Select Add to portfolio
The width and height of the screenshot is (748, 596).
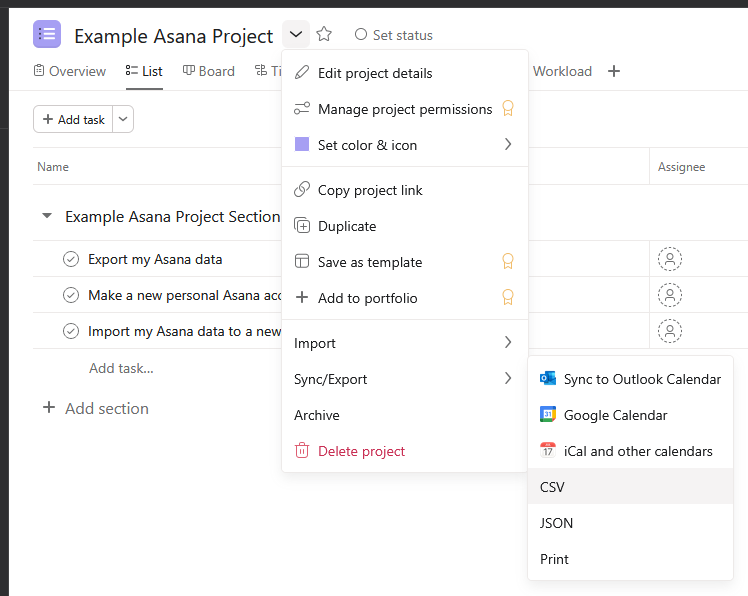405,298
